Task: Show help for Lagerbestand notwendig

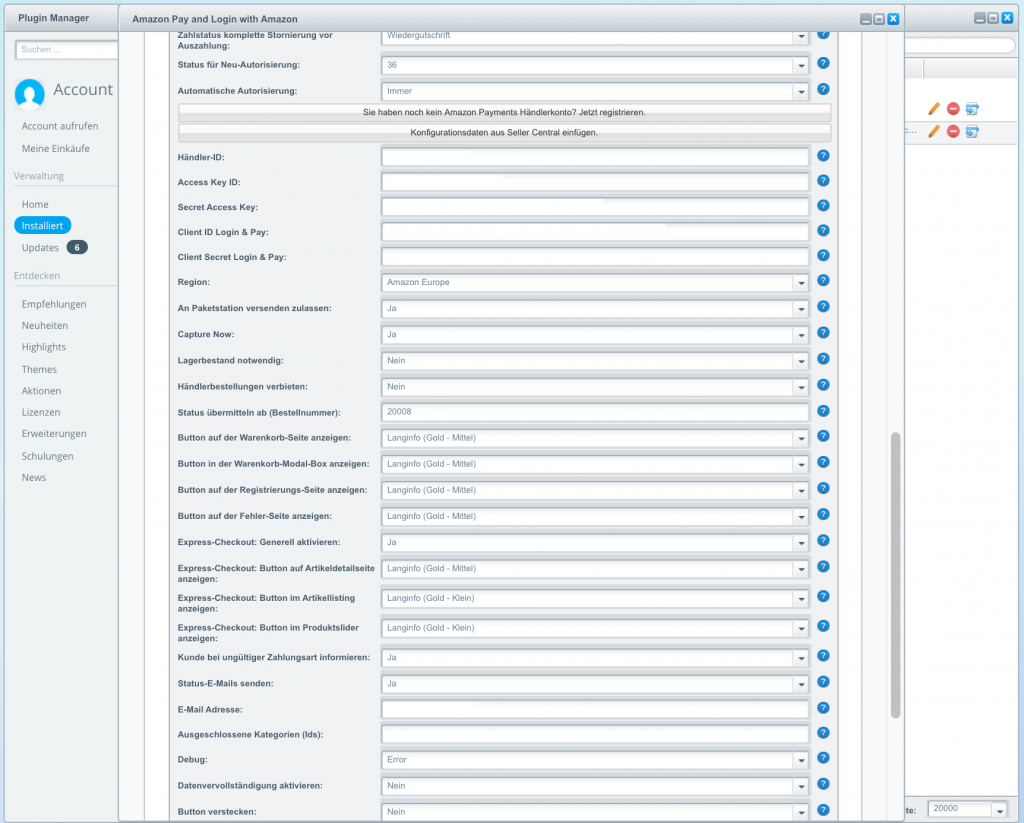Action: click(823, 359)
